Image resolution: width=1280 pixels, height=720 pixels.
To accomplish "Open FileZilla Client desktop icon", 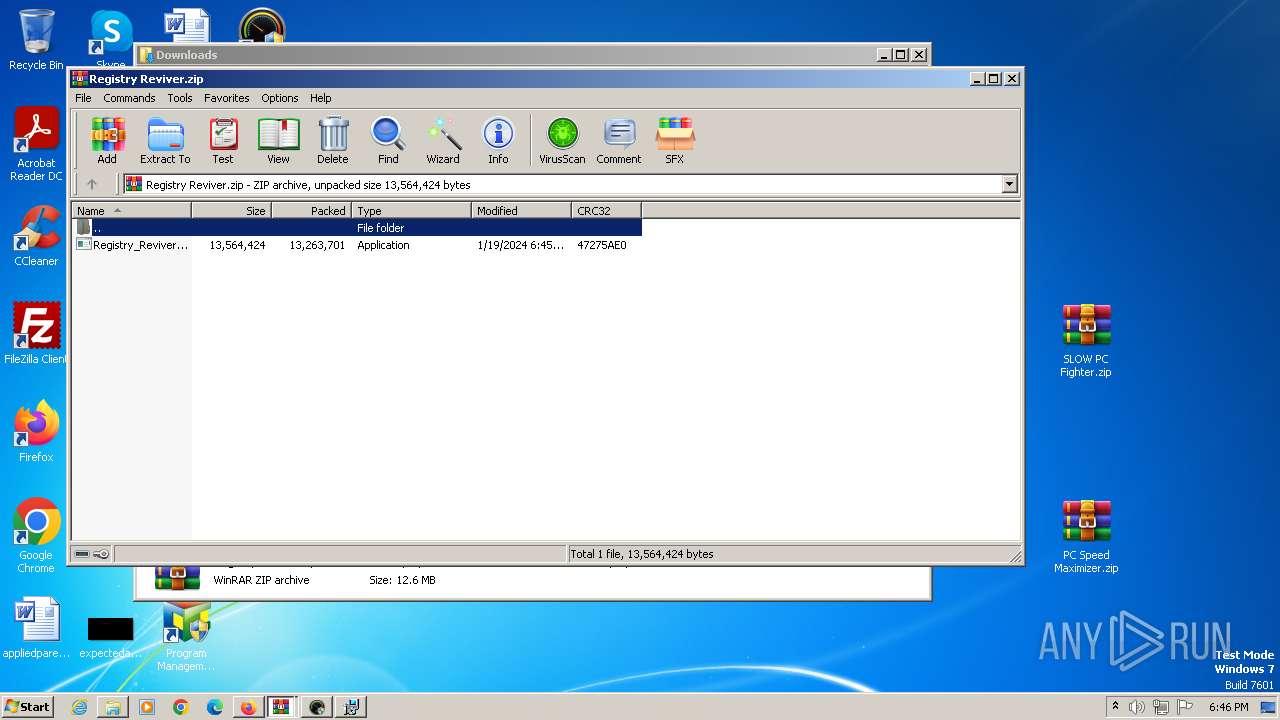I will (36, 333).
